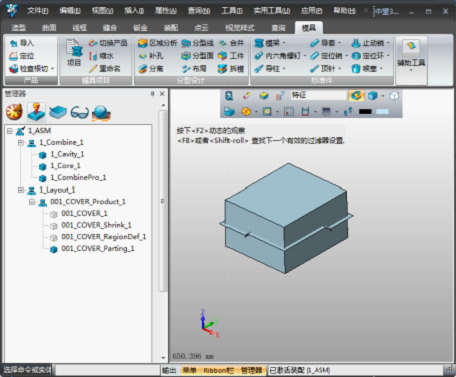Click the 缩水 shrink icon
Screen dimensions: 456x377
click(x=93, y=56)
